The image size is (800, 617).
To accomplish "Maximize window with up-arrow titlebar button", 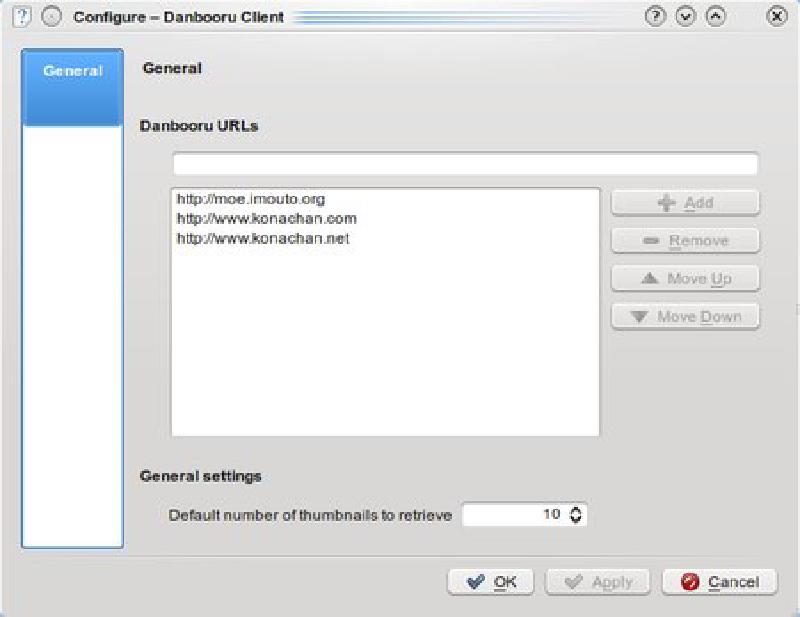I will pos(715,16).
